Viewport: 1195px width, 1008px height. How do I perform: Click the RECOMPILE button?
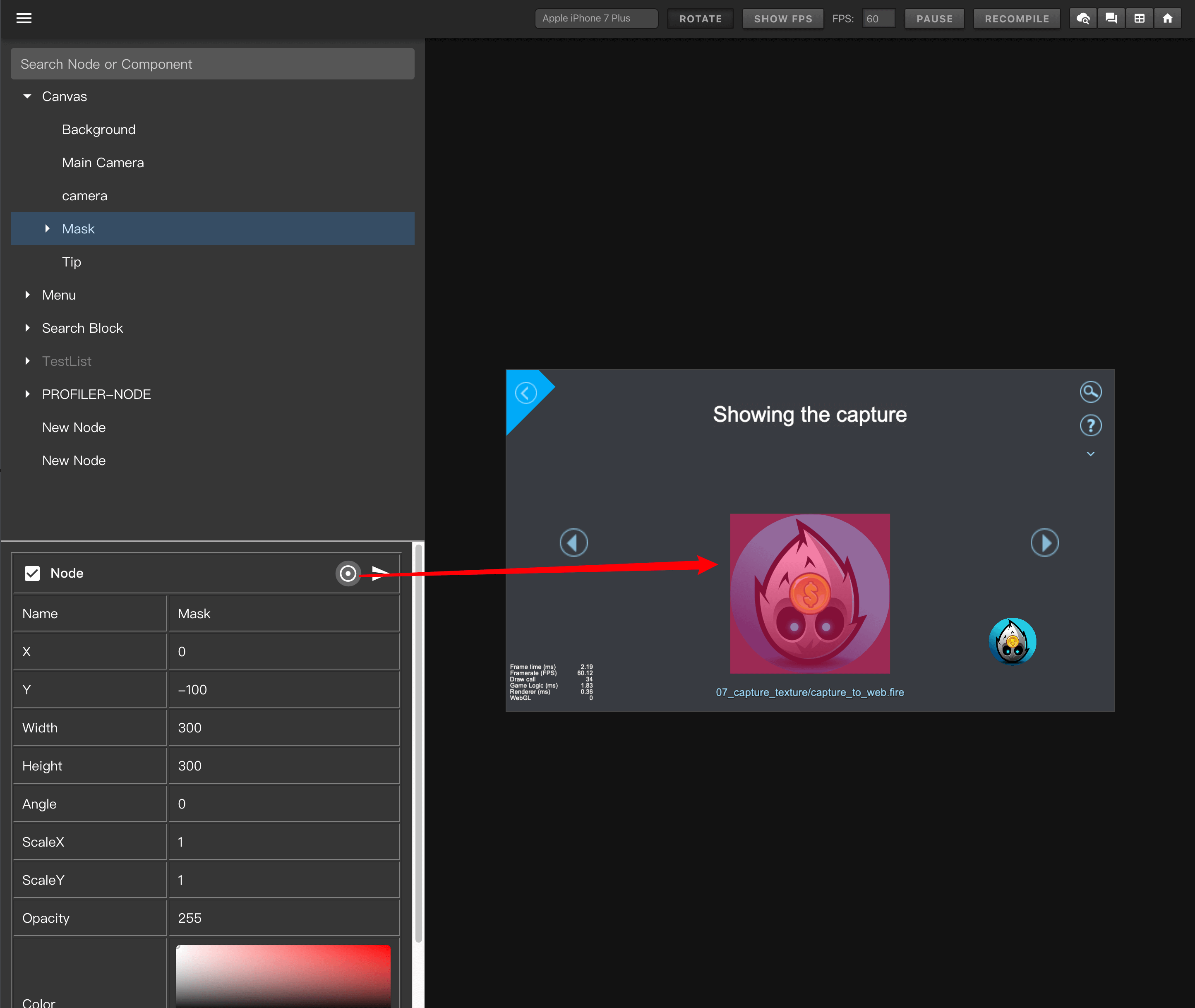click(1016, 19)
